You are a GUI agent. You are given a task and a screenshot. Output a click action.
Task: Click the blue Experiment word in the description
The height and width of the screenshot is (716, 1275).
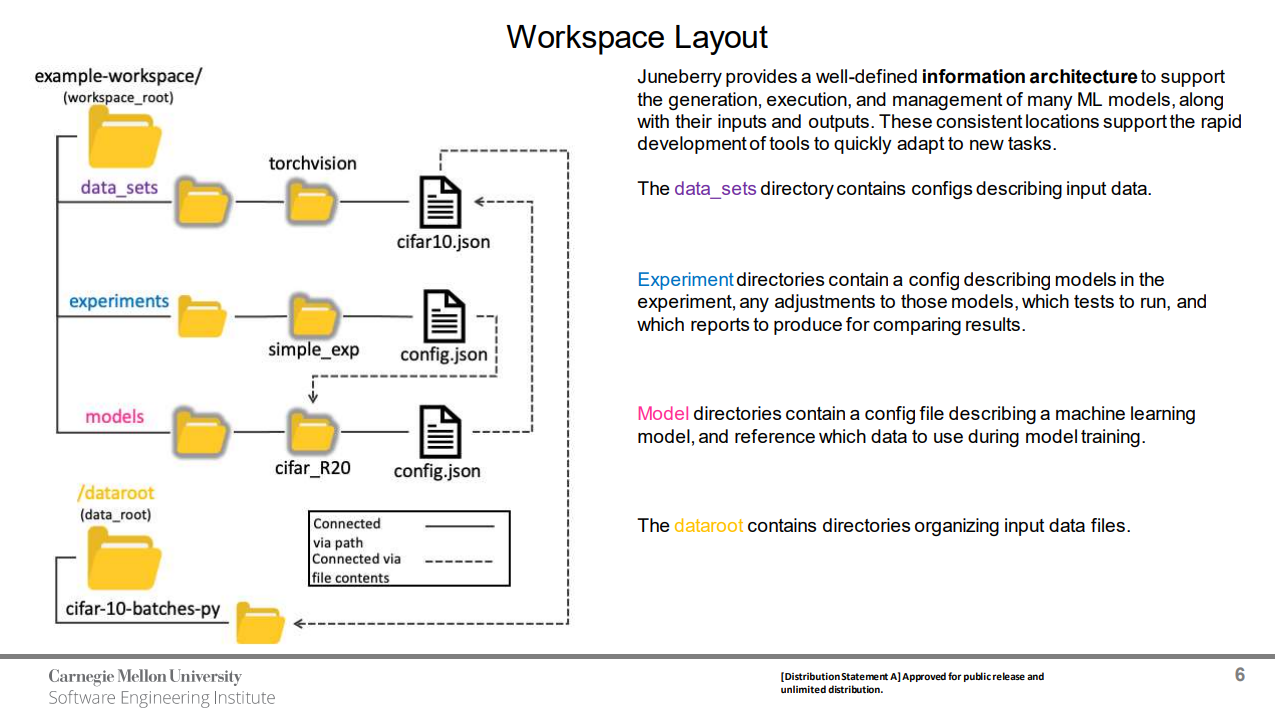(685, 279)
